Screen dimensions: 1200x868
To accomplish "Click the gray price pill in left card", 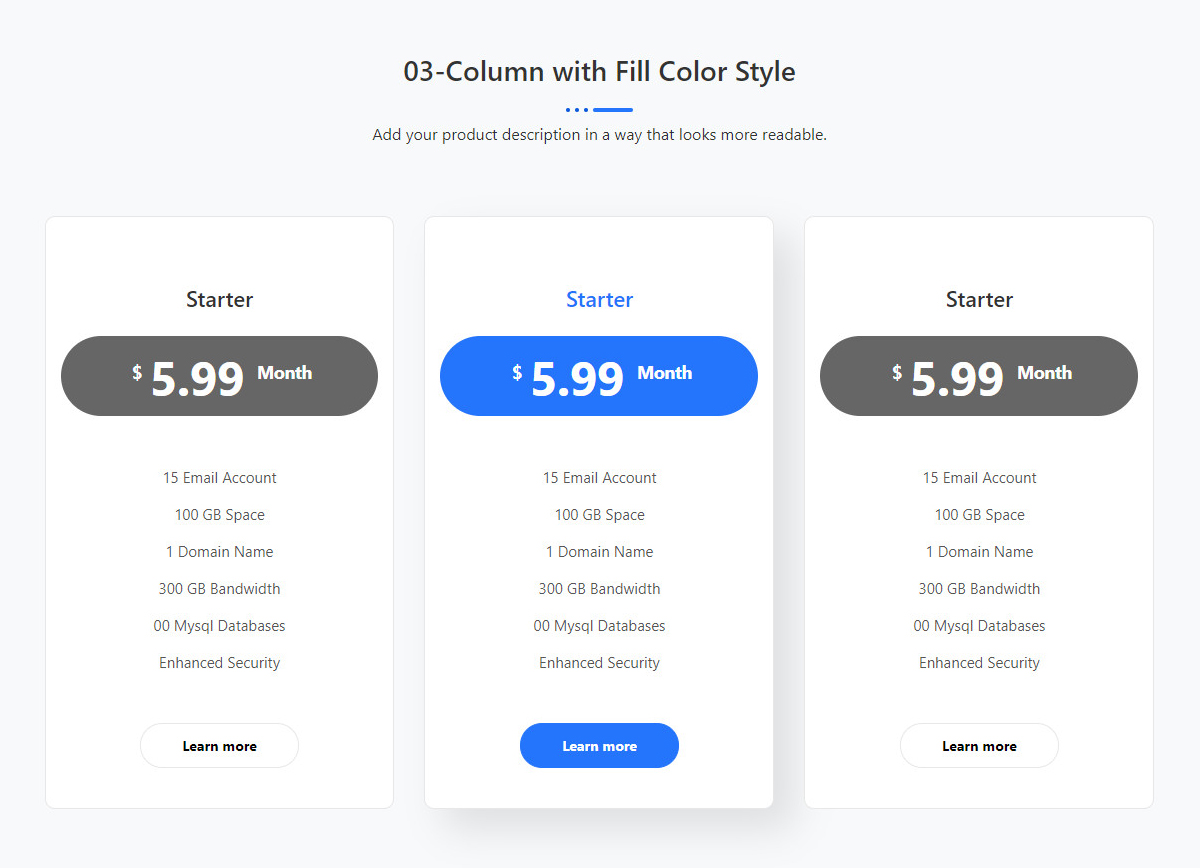I will click(x=219, y=376).
